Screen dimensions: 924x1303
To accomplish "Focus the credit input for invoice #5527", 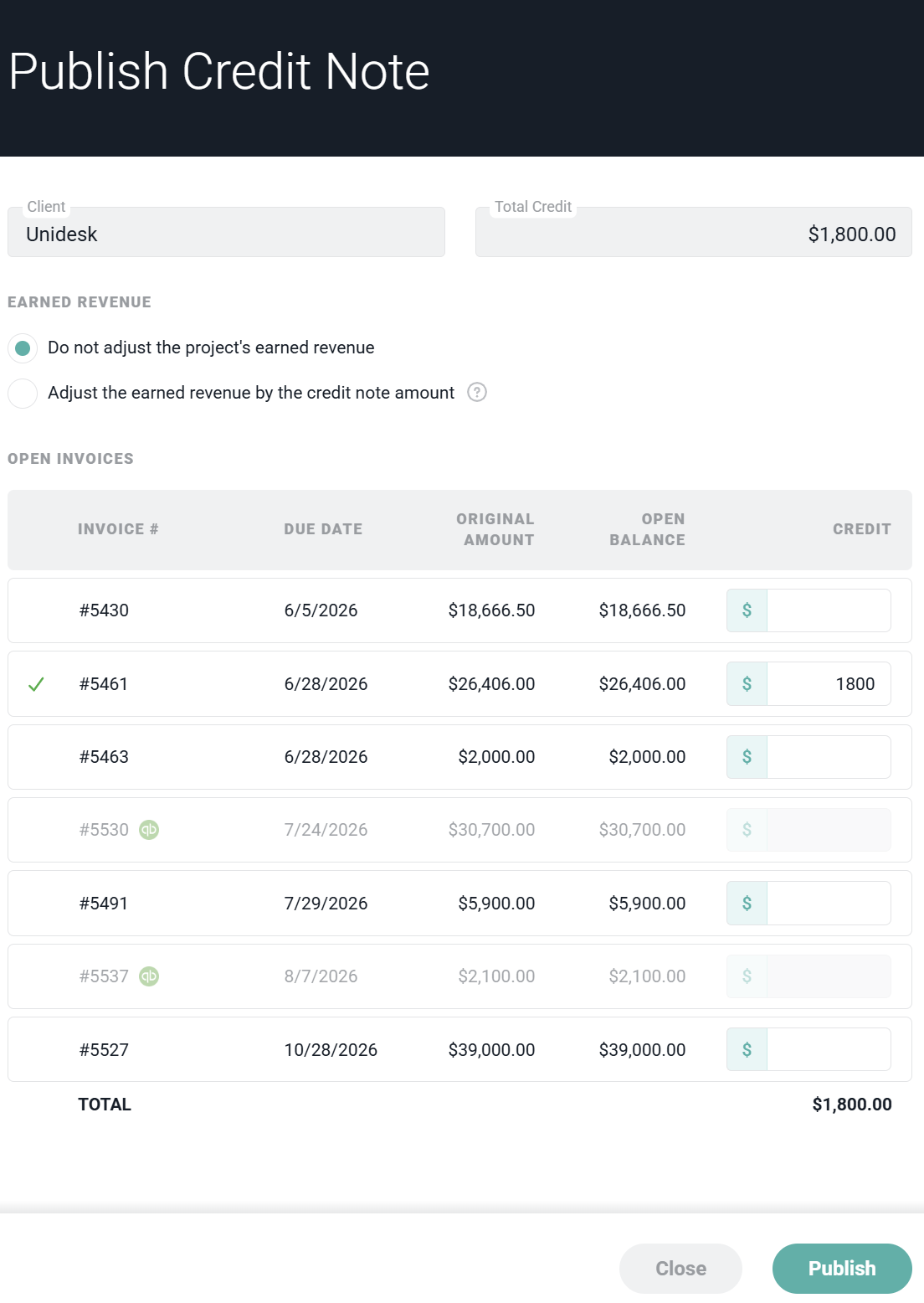I will tap(829, 1050).
